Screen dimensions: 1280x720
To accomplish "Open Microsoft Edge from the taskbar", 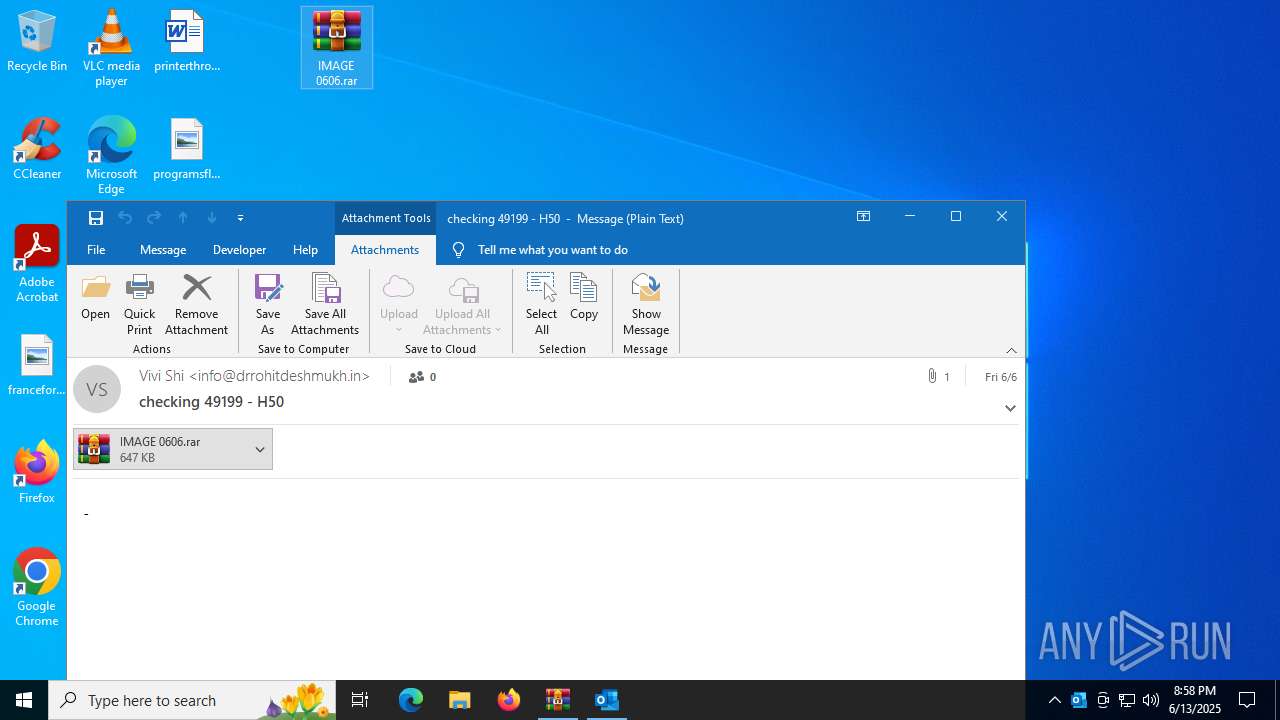I will [411, 700].
